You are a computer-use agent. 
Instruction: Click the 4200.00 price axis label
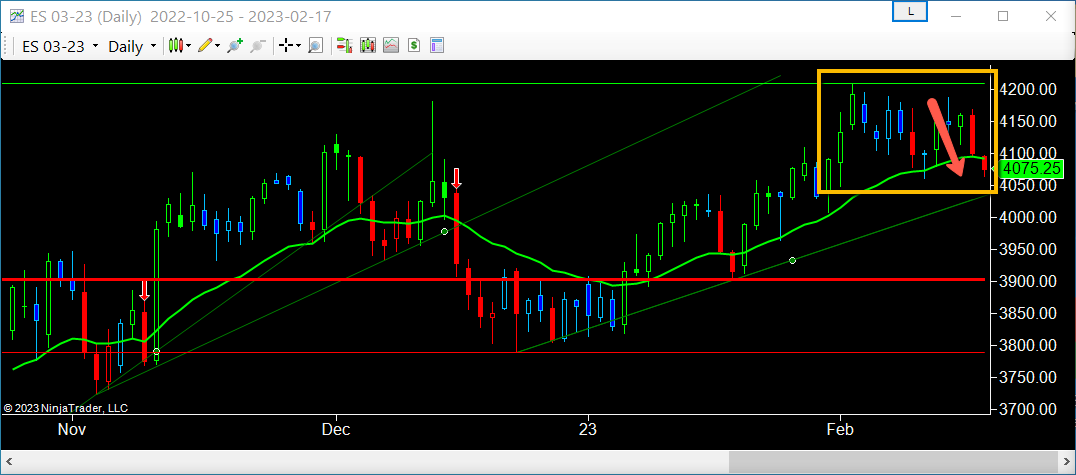coord(1027,89)
